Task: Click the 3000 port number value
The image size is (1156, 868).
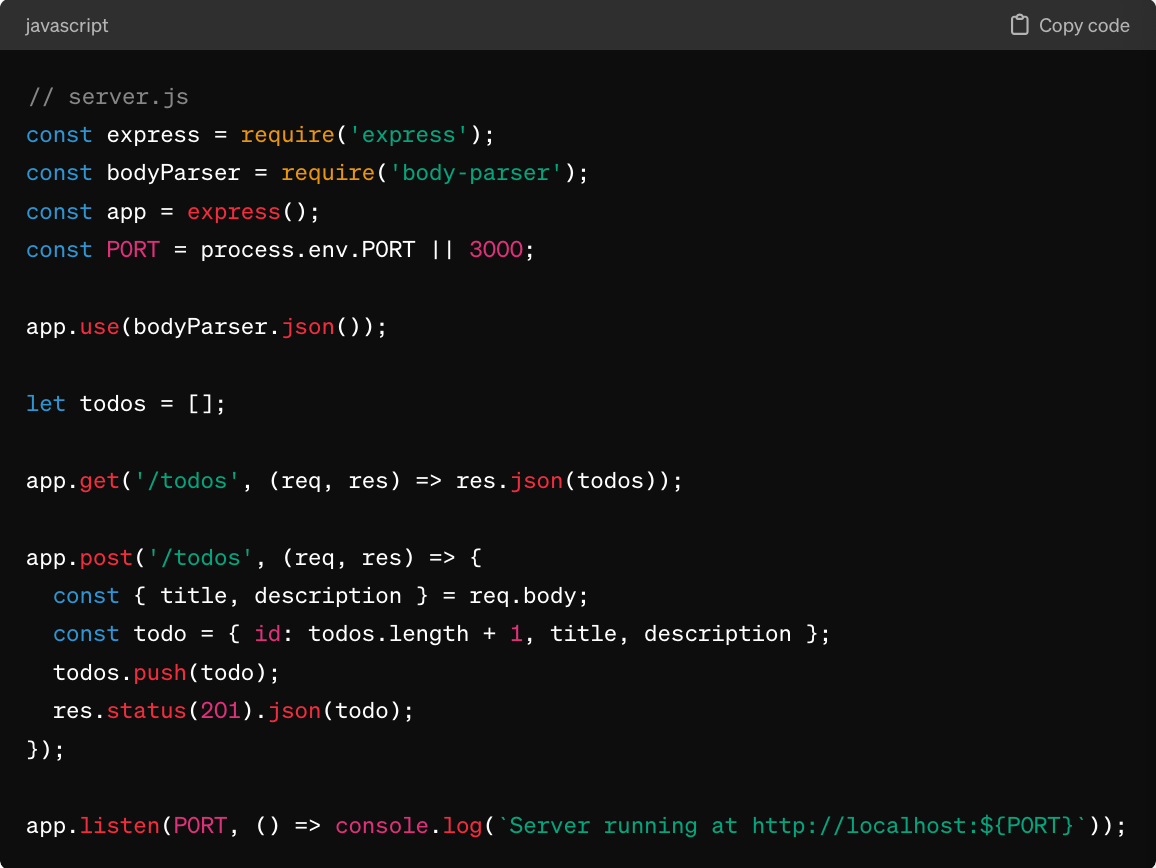Action: click(494, 249)
